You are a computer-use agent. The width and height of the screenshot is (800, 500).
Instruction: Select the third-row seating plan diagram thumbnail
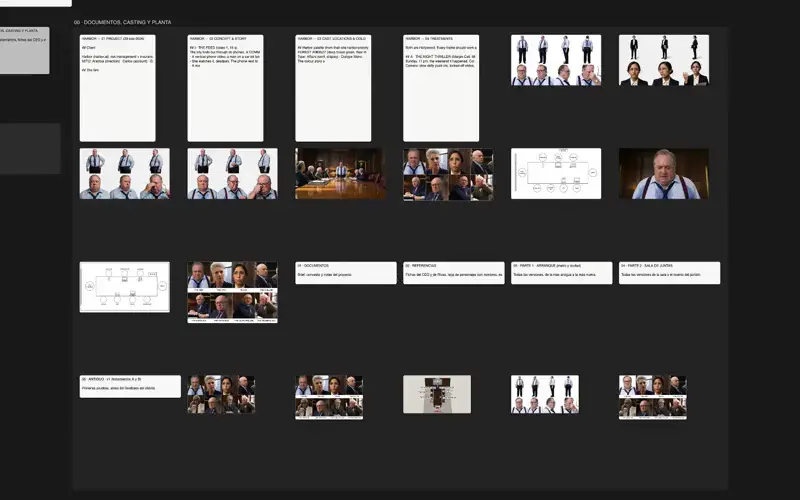(x=125, y=287)
